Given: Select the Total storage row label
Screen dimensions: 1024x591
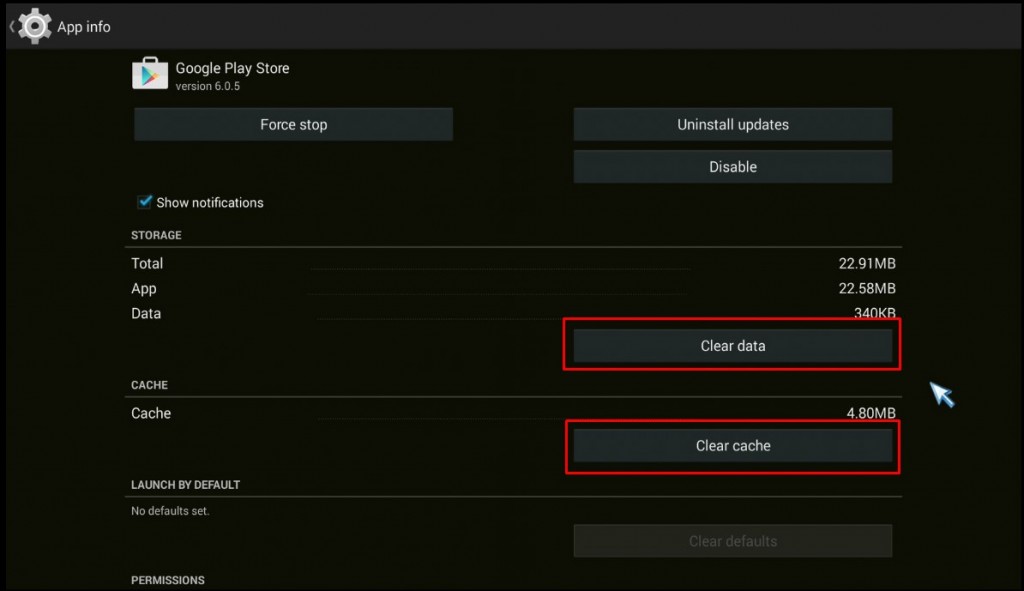Looking at the screenshot, I should (x=147, y=264).
